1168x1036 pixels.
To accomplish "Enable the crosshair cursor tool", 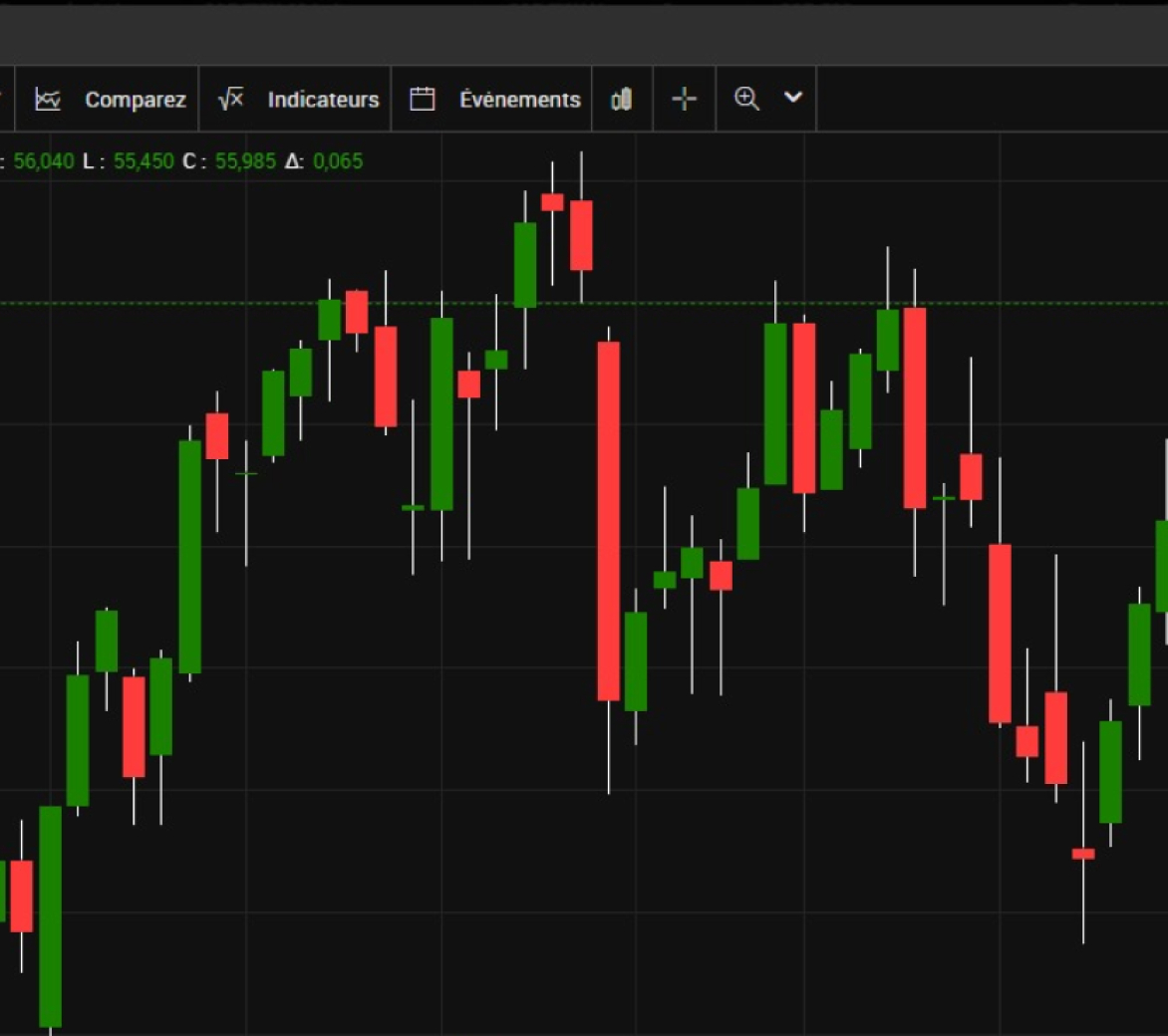I will click(x=684, y=100).
